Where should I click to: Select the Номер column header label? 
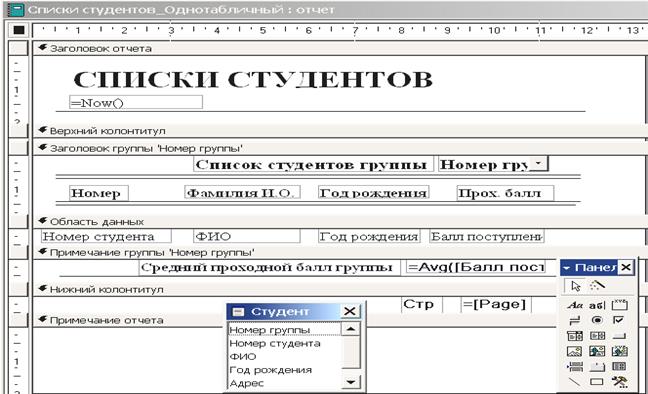pyautogui.click(x=99, y=193)
